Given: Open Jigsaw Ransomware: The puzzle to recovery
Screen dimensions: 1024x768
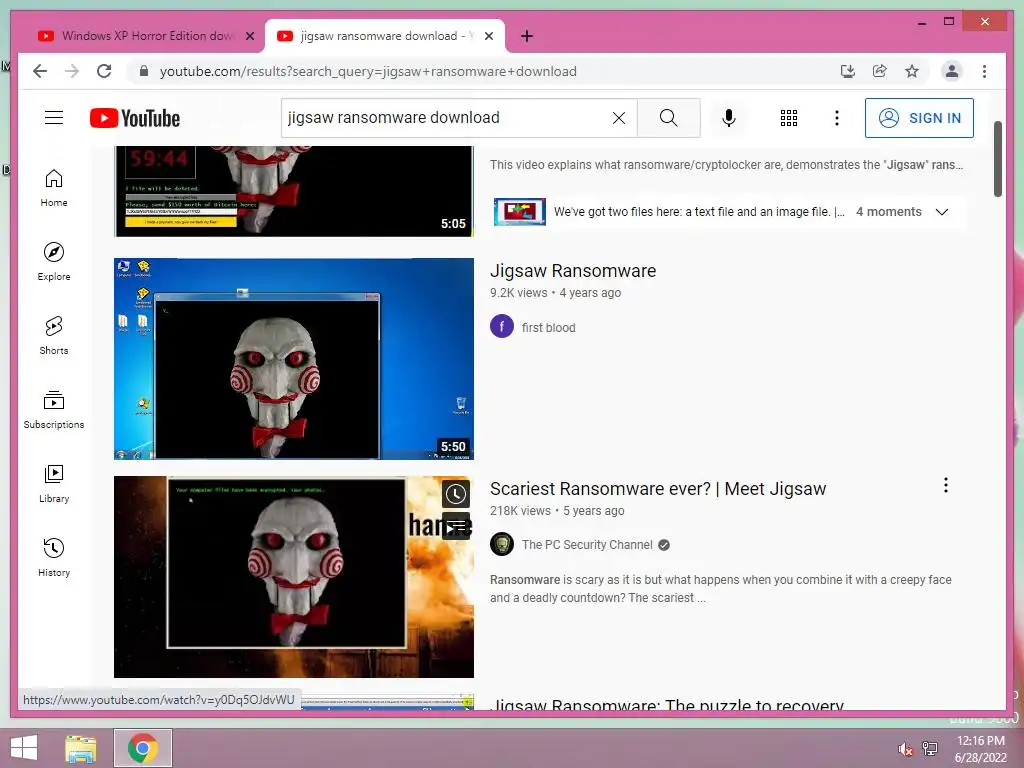Looking at the screenshot, I should (x=667, y=704).
